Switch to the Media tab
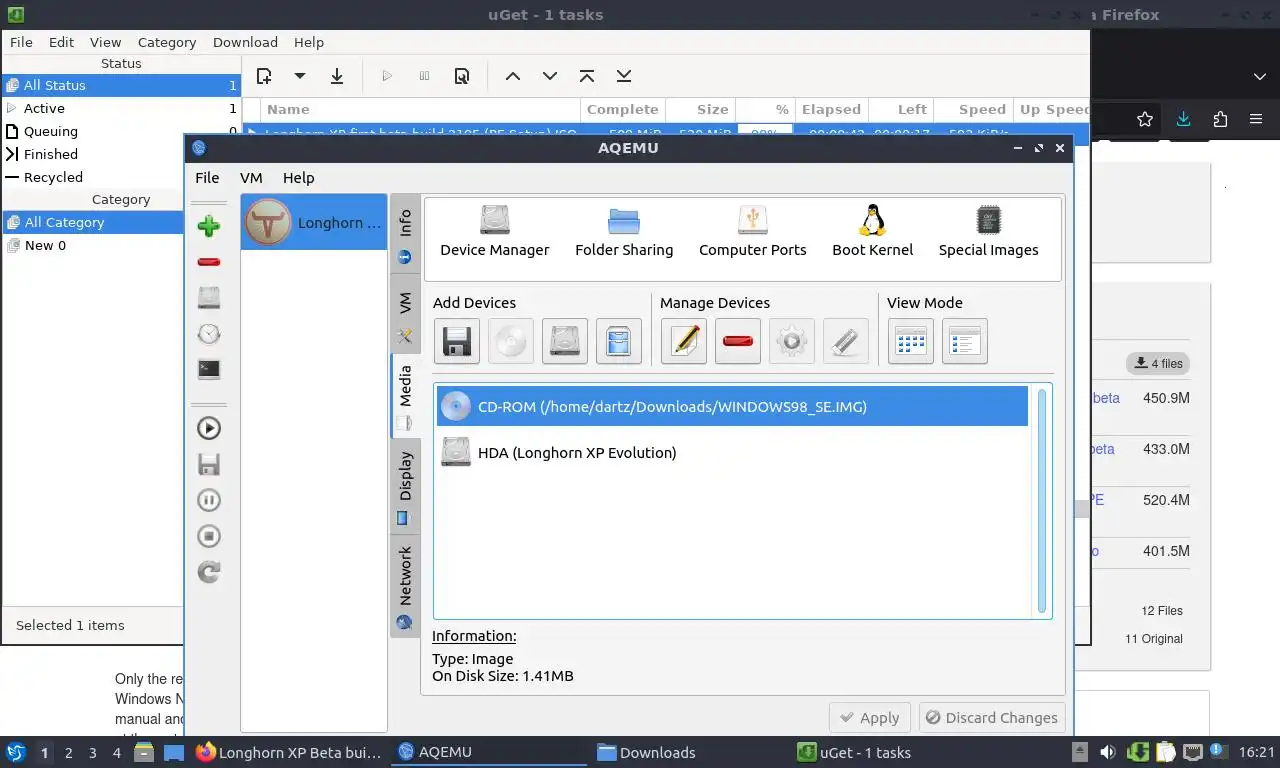Image resolution: width=1280 pixels, height=768 pixels. pos(405,396)
